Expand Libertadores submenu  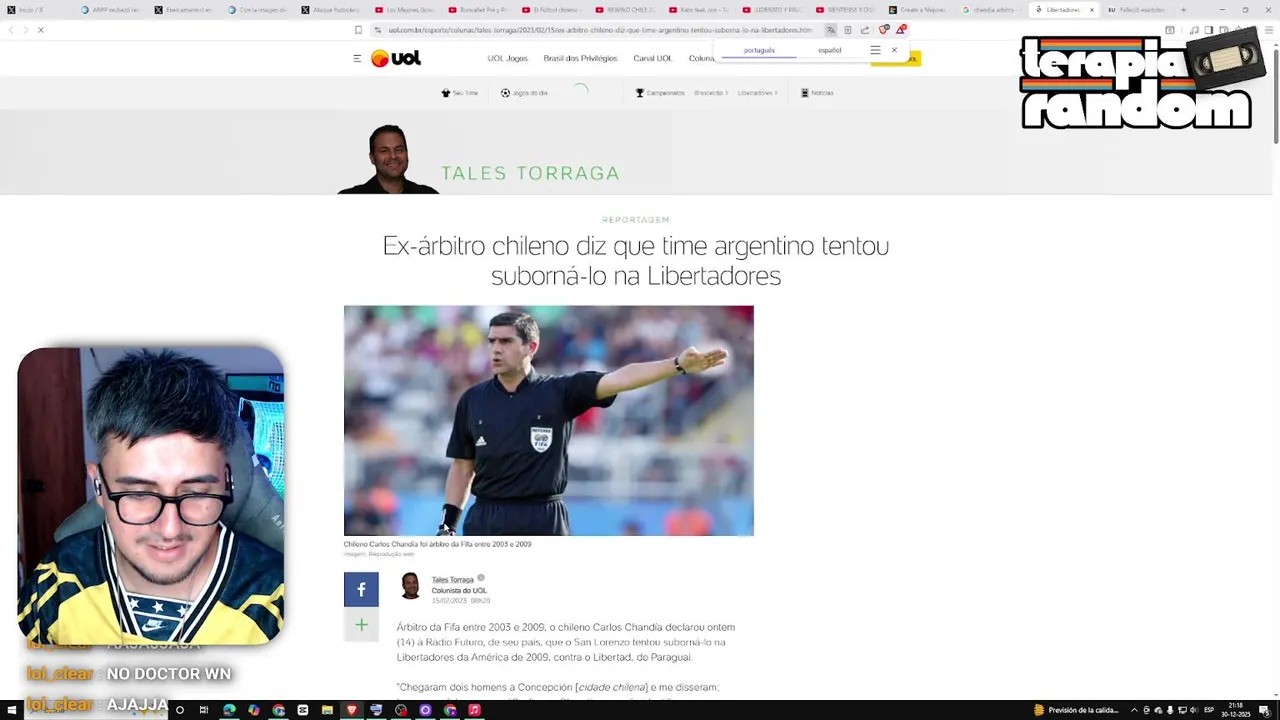tap(757, 93)
